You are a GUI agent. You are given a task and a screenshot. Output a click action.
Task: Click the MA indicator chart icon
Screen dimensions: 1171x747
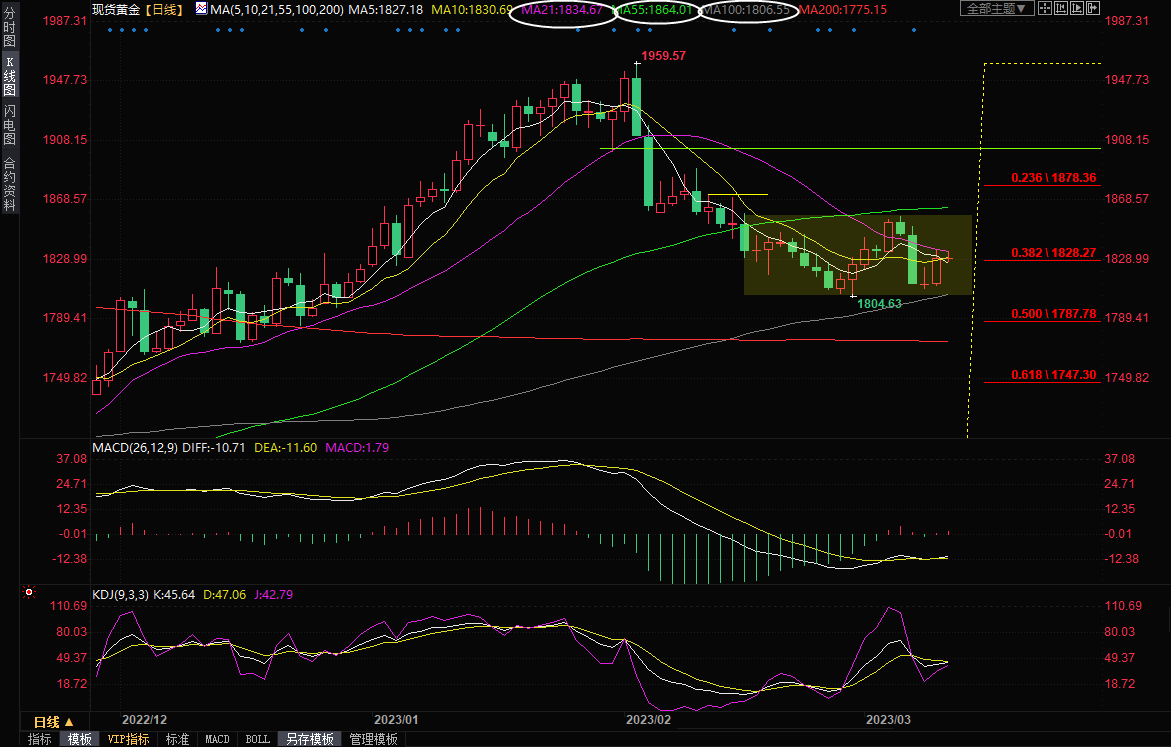click(x=201, y=9)
